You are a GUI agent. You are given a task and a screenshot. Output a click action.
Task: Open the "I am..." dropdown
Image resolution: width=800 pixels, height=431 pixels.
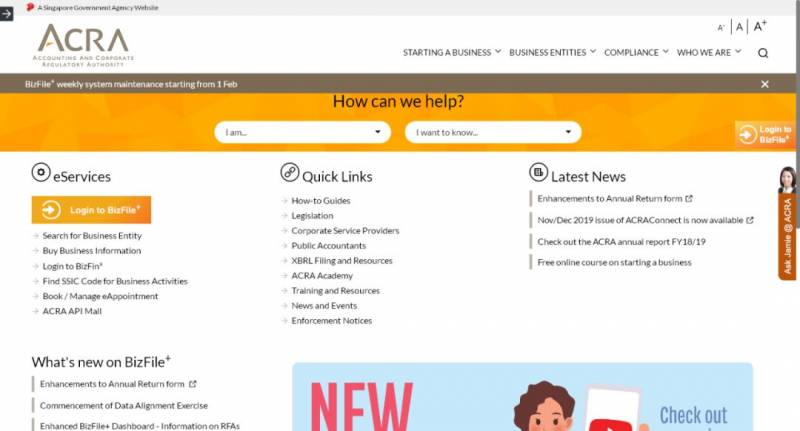click(x=303, y=132)
